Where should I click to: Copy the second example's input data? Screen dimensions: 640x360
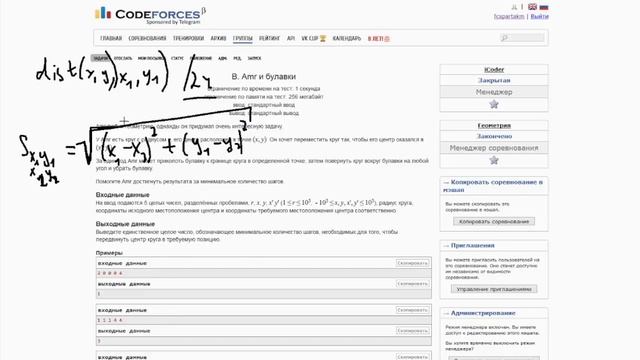point(412,310)
